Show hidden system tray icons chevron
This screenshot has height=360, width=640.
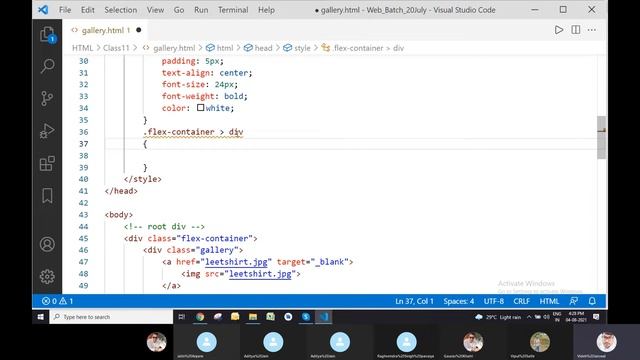[x=529, y=317]
